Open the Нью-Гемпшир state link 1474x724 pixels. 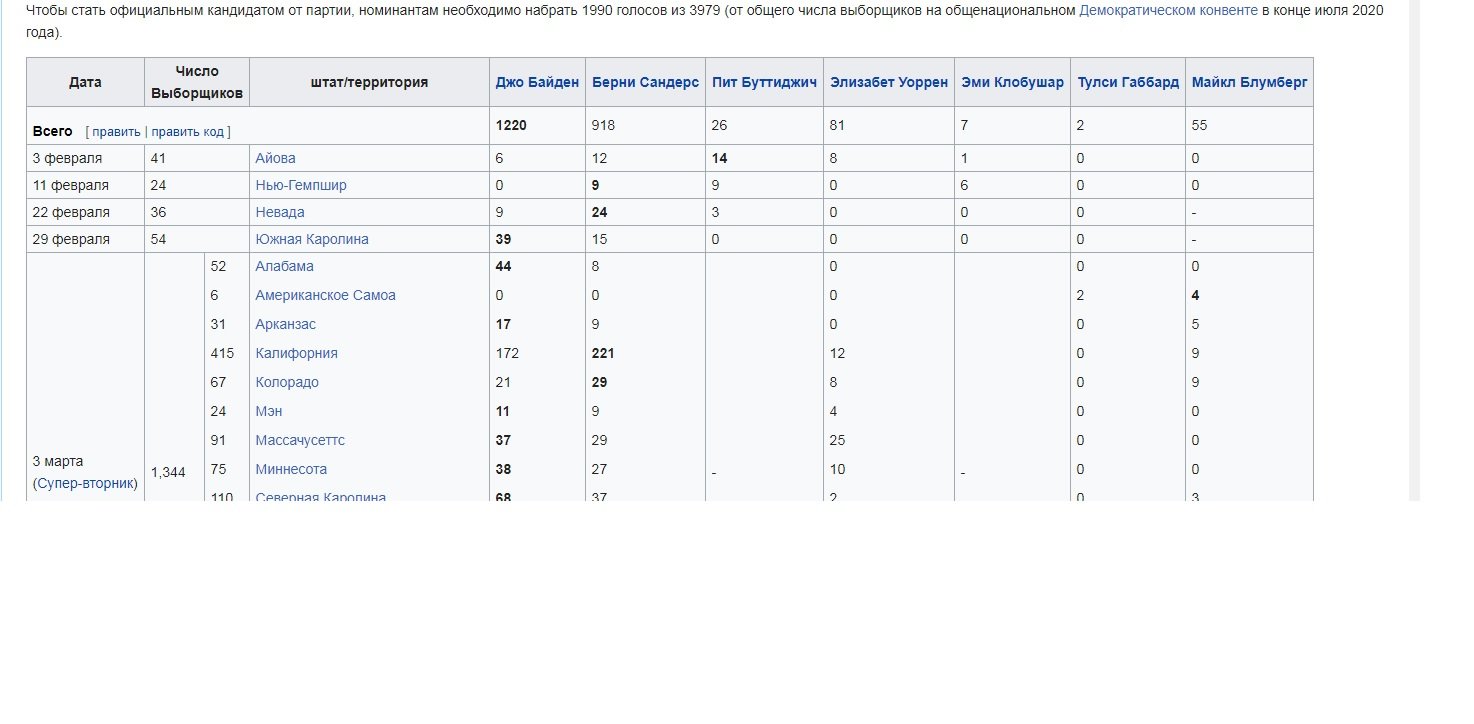pos(301,186)
